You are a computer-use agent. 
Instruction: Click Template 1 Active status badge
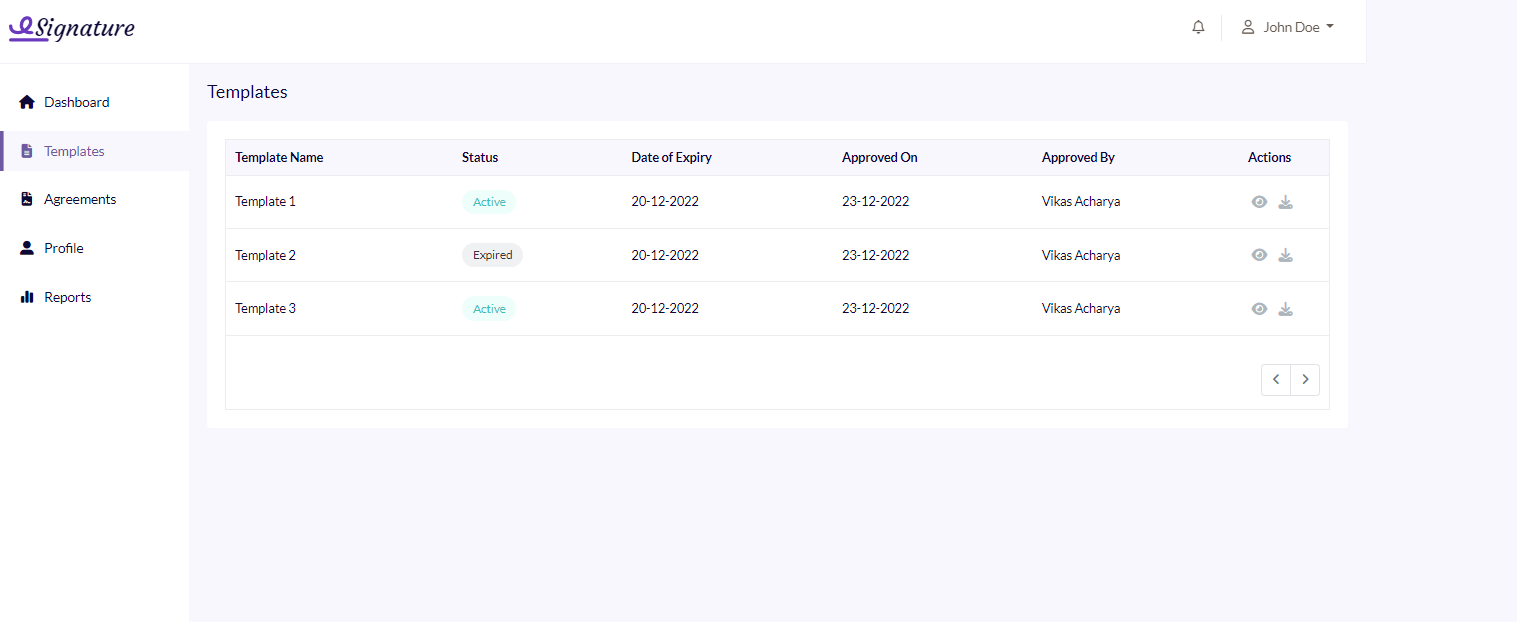tap(489, 202)
